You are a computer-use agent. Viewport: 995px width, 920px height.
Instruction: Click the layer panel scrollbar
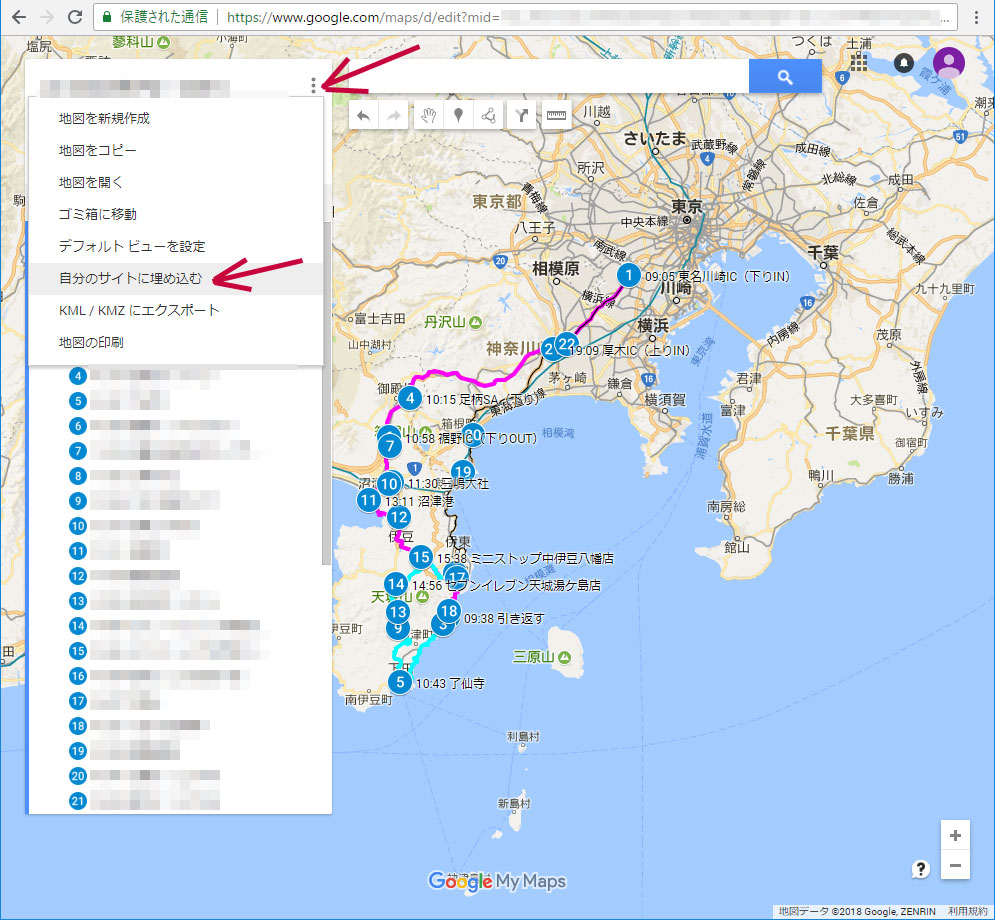point(326,393)
